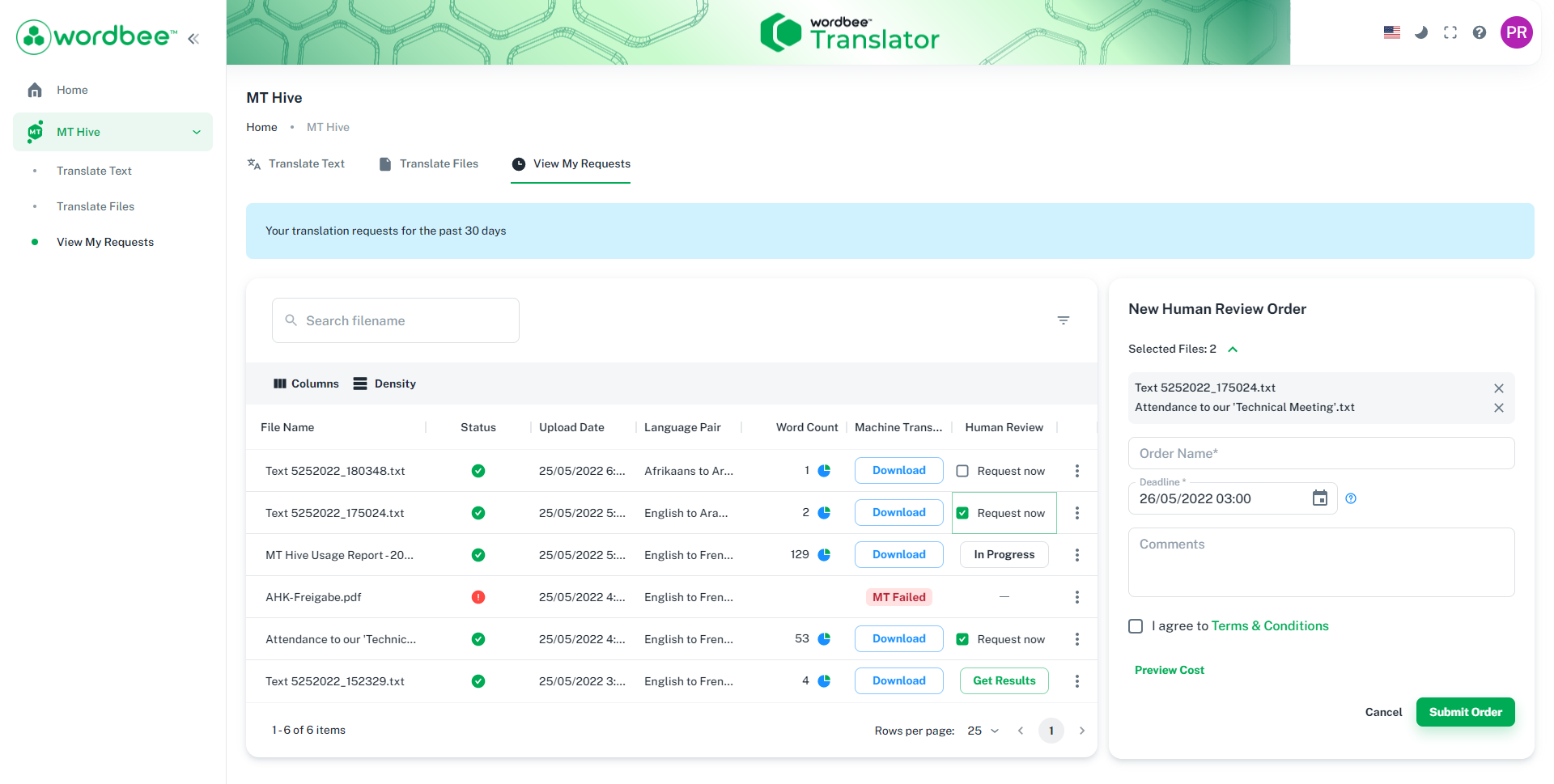Click the Submit Order button

point(1465,712)
